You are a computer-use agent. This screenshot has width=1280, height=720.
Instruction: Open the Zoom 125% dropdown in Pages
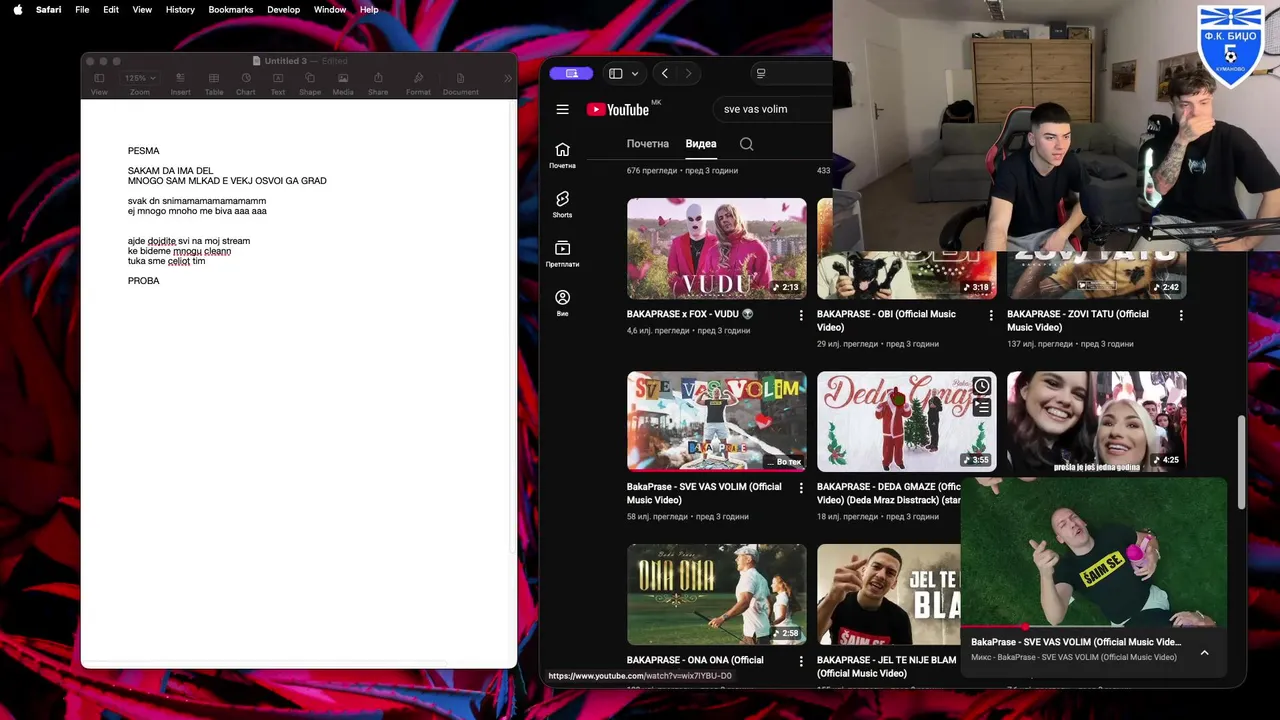[x=139, y=83]
